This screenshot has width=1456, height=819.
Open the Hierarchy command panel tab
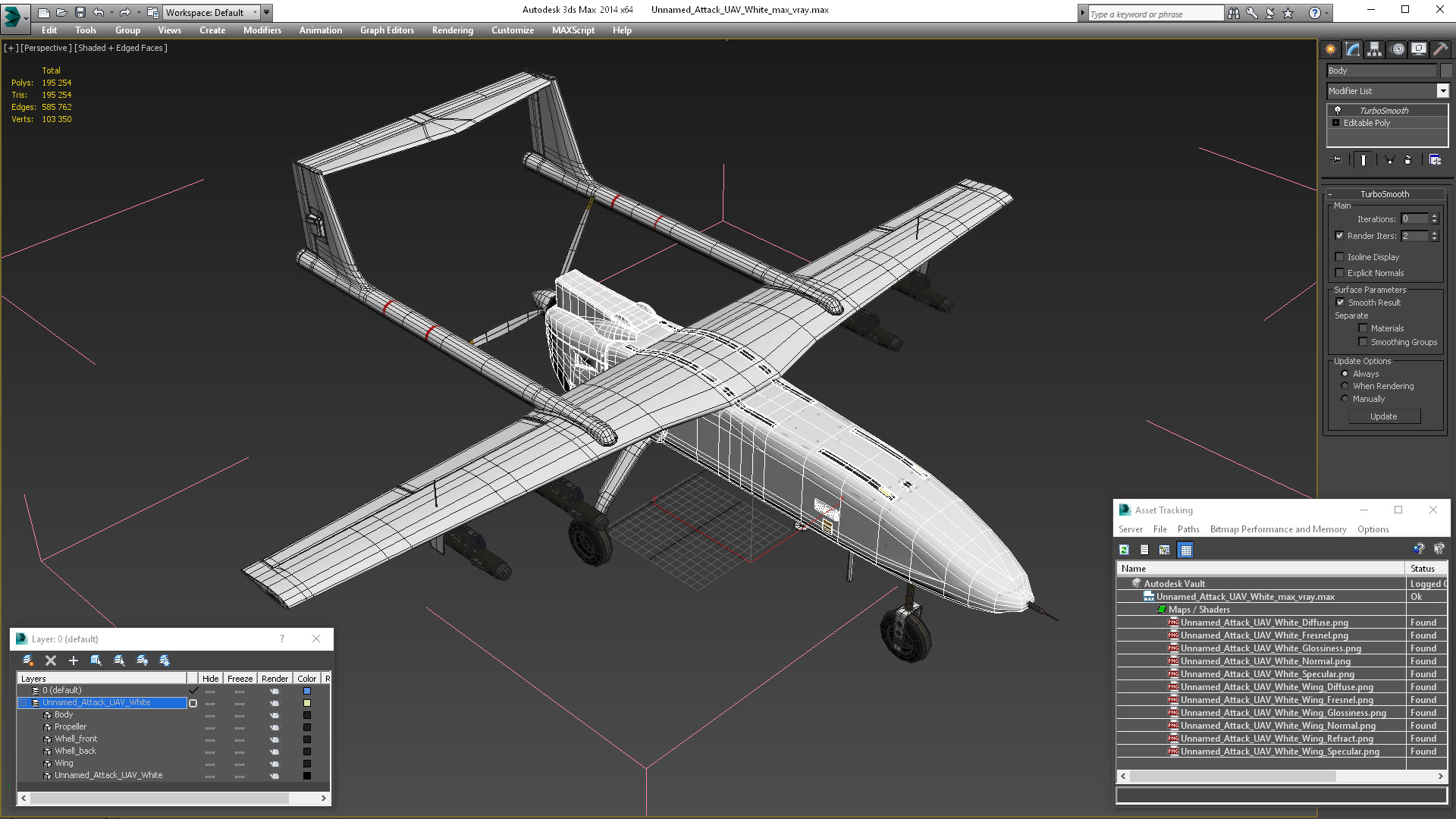(1374, 49)
